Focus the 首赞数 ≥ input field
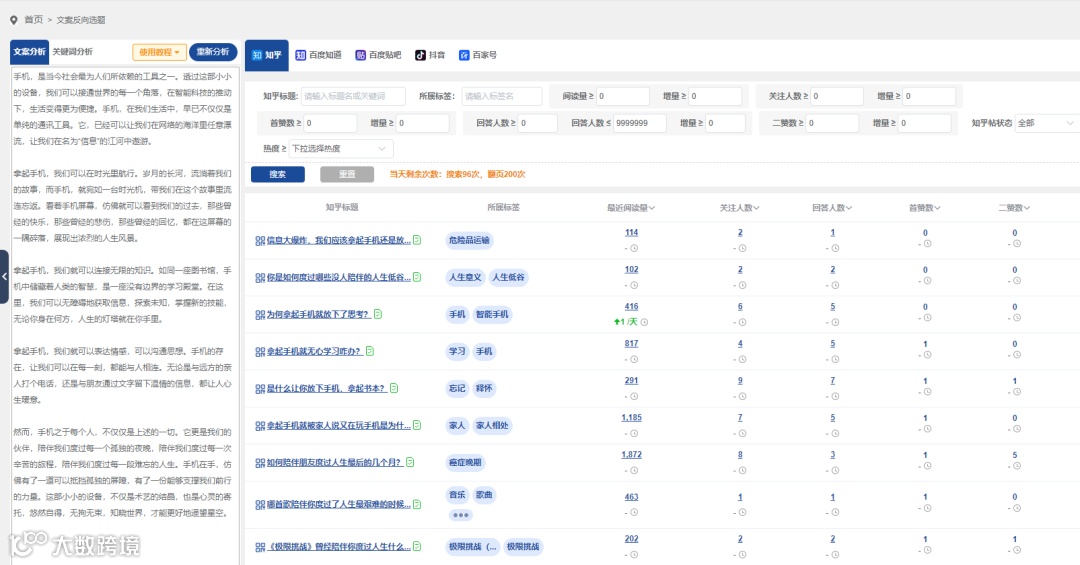 point(330,123)
